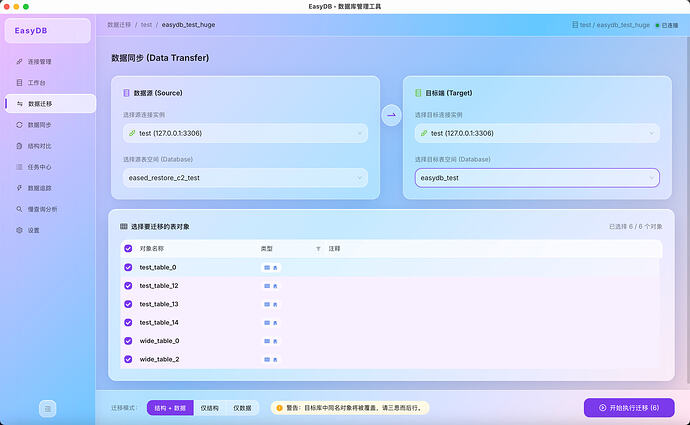Open the 工作台 workbench icon

[x=19, y=83]
